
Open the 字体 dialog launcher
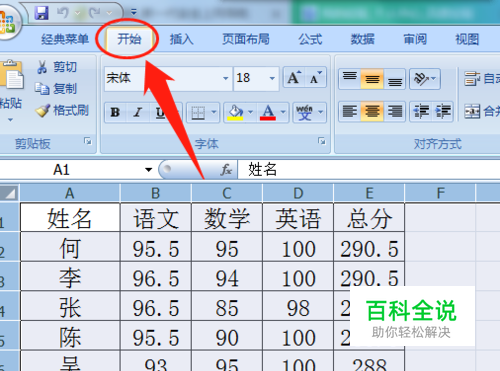tap(322, 141)
